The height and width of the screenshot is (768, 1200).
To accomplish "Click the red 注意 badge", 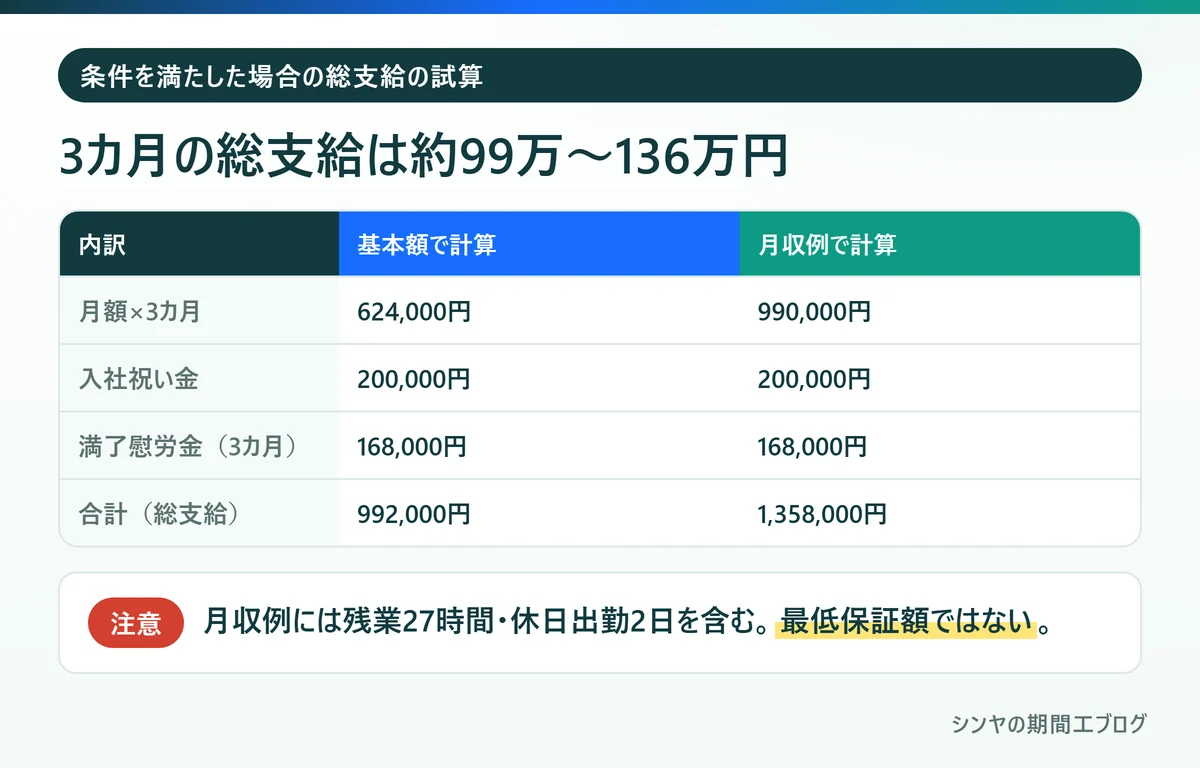I will click(x=136, y=623).
